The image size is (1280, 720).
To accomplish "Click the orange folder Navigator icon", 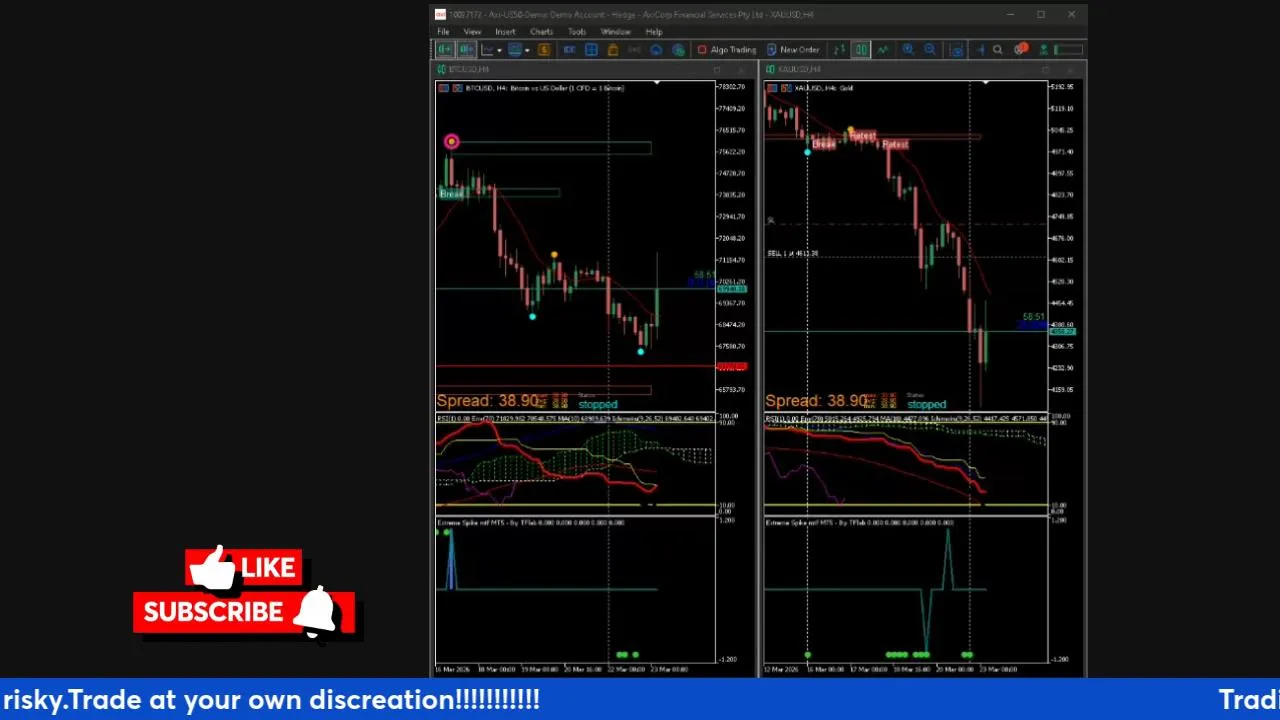I will [x=613, y=50].
